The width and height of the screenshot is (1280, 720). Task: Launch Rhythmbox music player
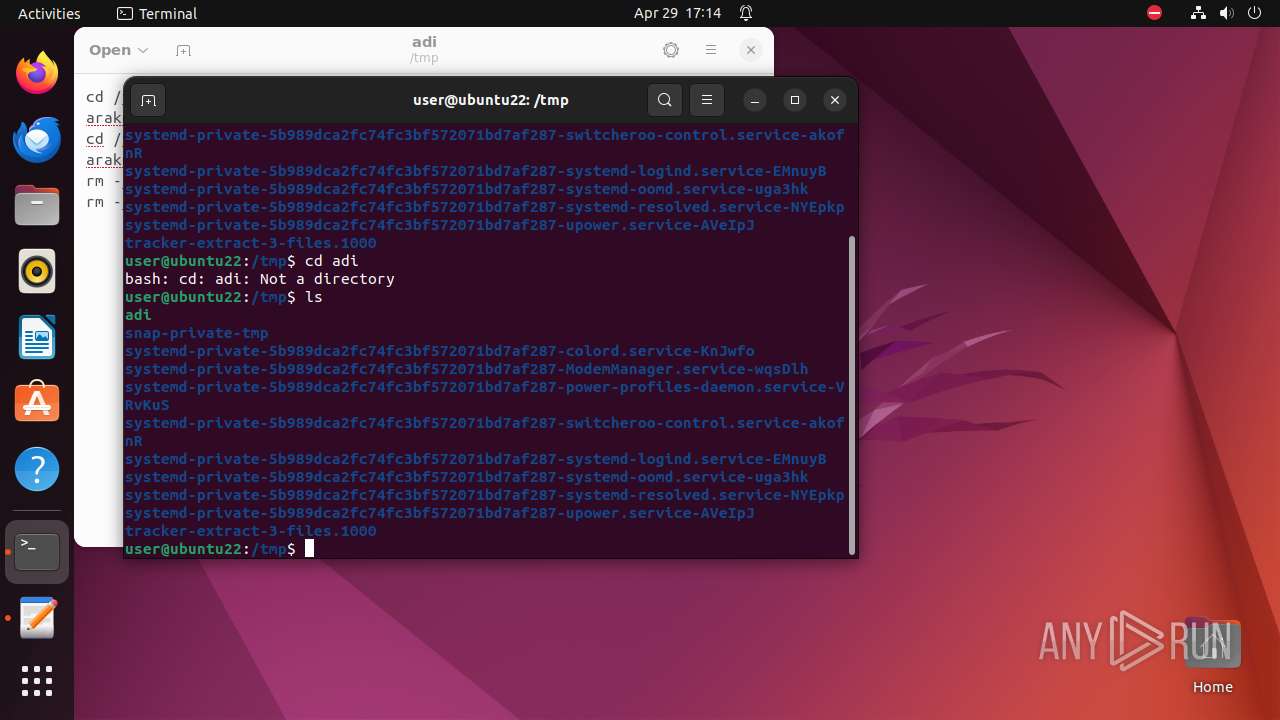37,271
